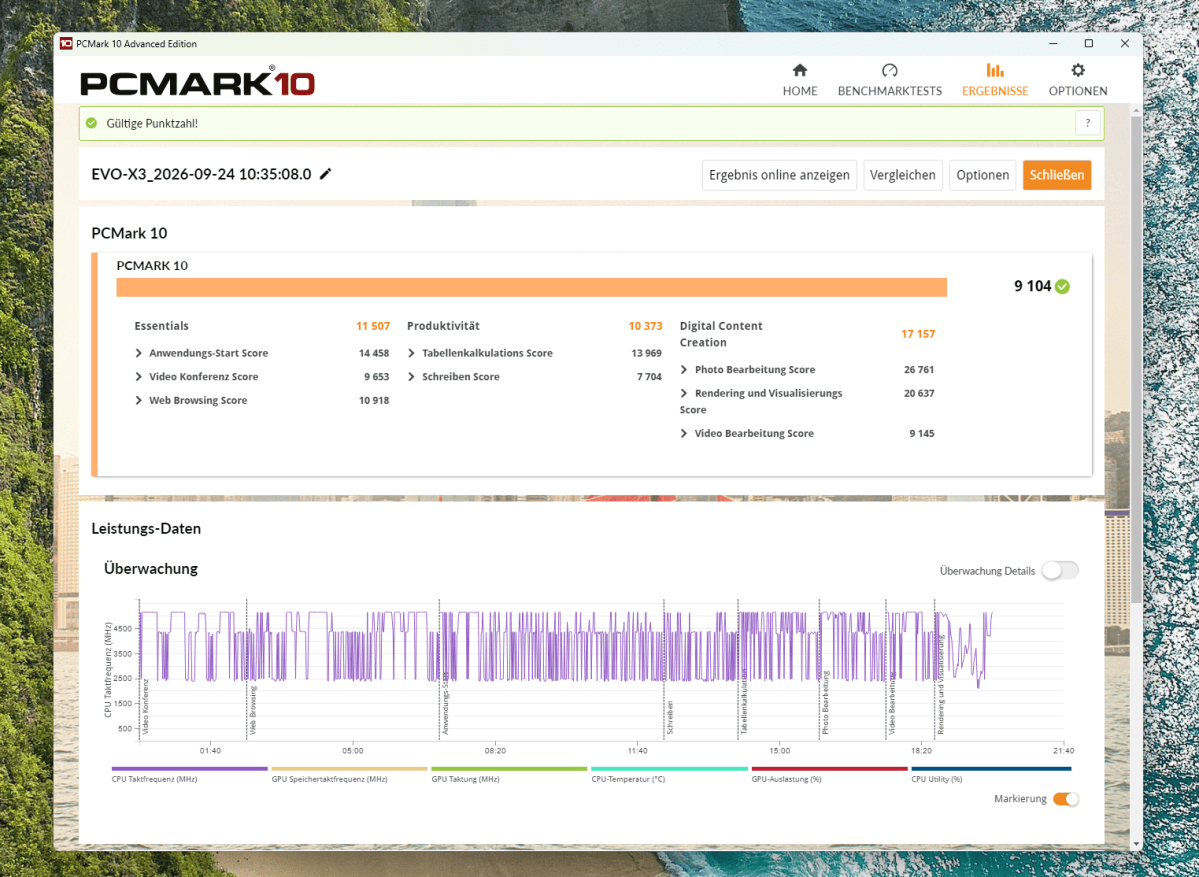Expand Anwendungs-Start Score details
The width and height of the screenshot is (1199, 877).
(x=138, y=353)
